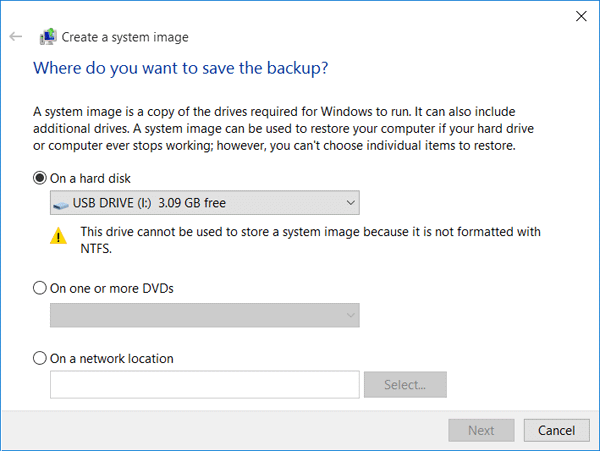The width and height of the screenshot is (600, 451).
Task: Click the NTFS warning message text
Action: tap(310, 240)
